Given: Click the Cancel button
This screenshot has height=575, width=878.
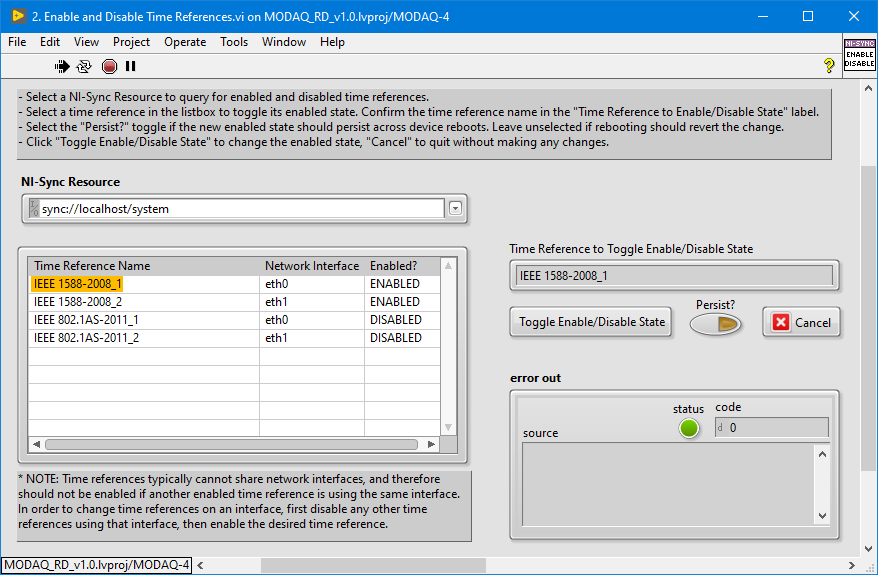Looking at the screenshot, I should (x=801, y=322).
